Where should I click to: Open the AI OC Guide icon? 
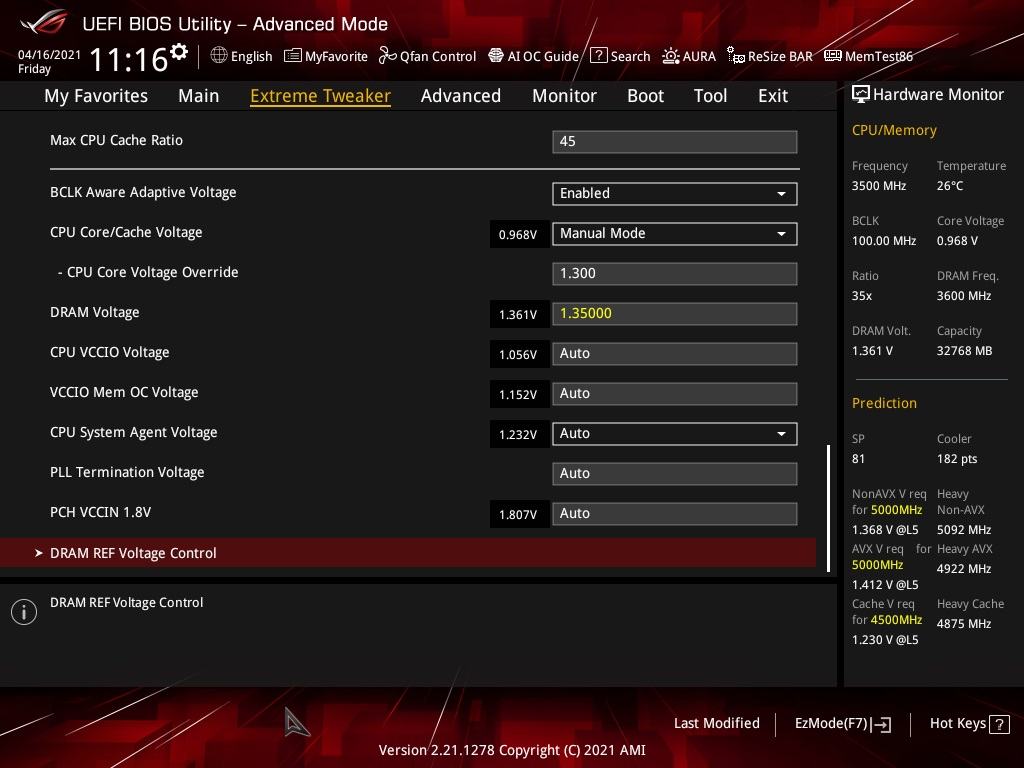tap(496, 56)
